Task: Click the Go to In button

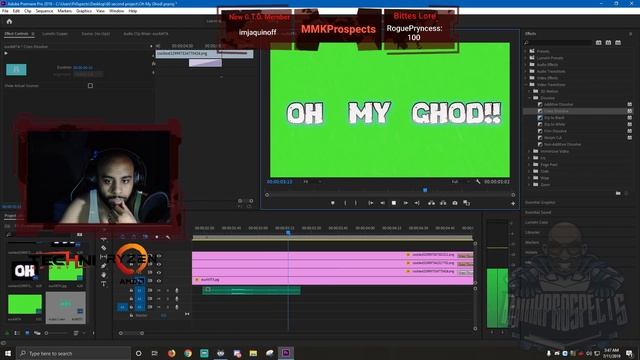Action: (371, 203)
